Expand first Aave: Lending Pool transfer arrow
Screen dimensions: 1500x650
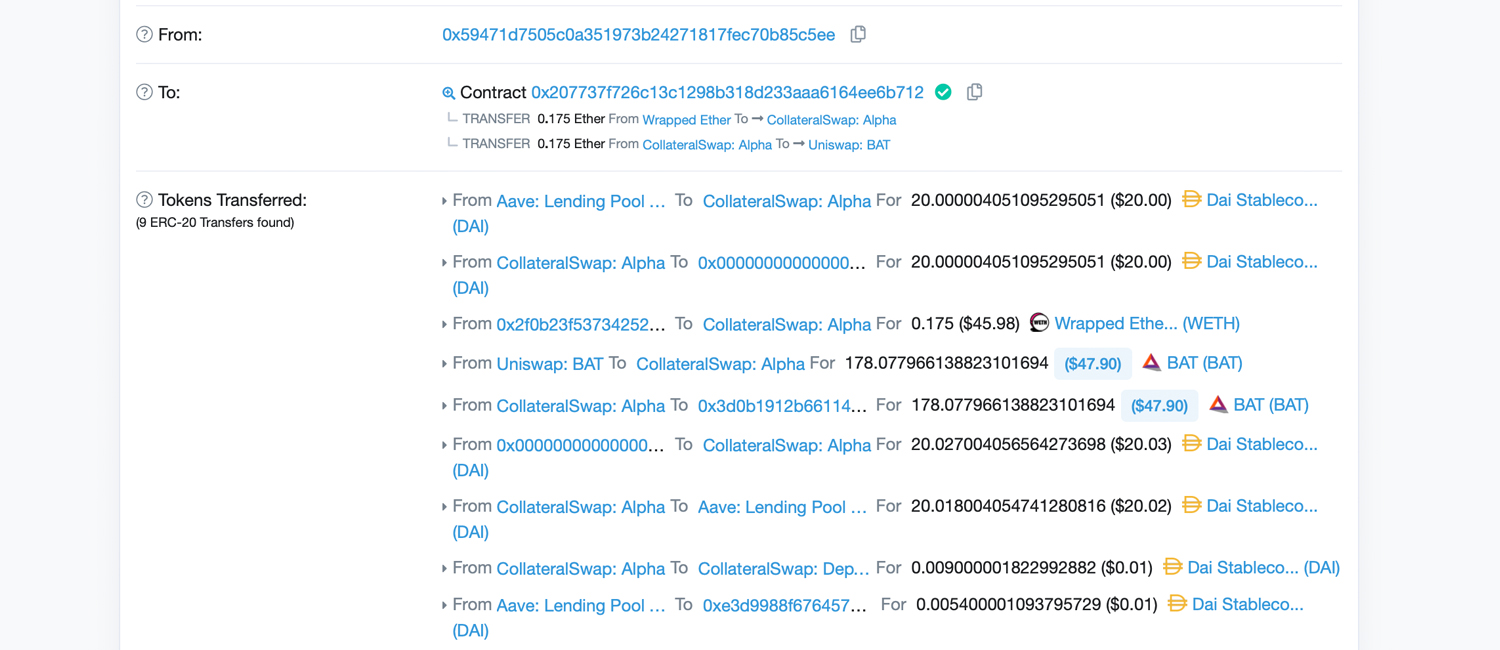(x=444, y=201)
